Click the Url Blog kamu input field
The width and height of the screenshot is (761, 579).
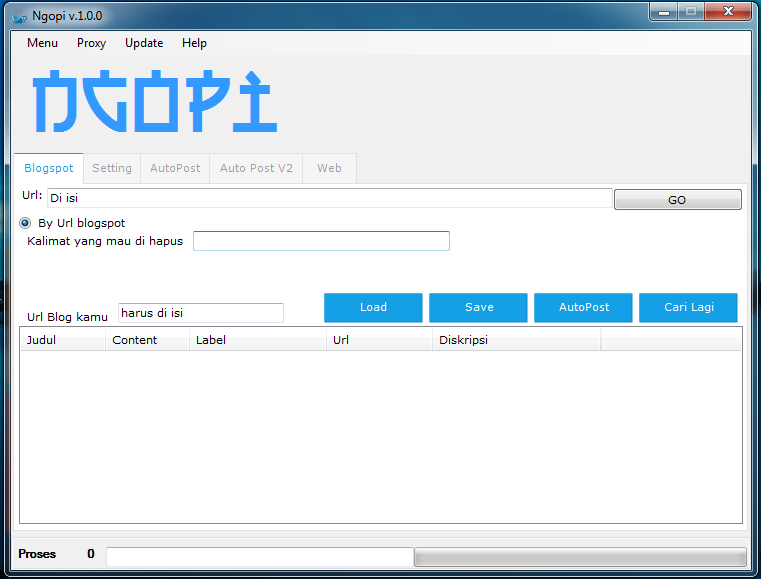(x=201, y=313)
